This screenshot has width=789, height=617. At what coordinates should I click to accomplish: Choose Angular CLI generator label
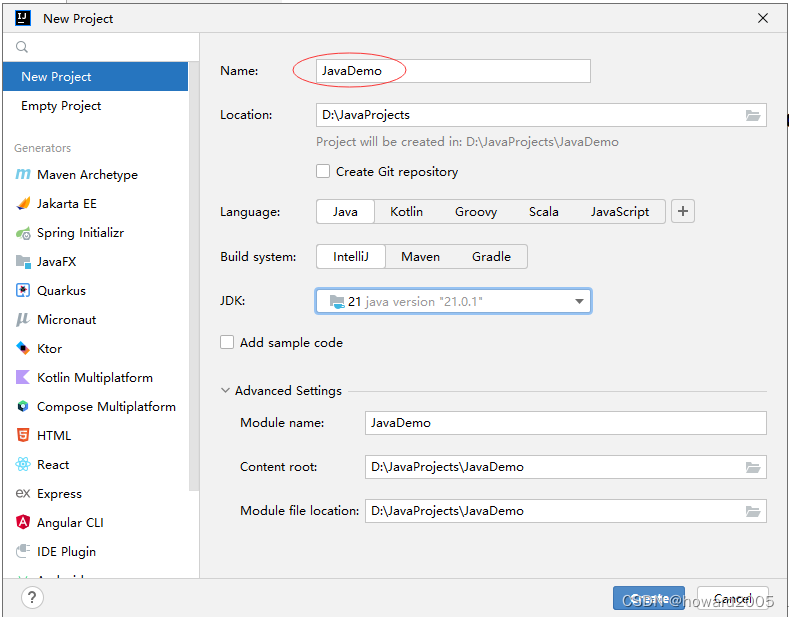tap(70, 522)
